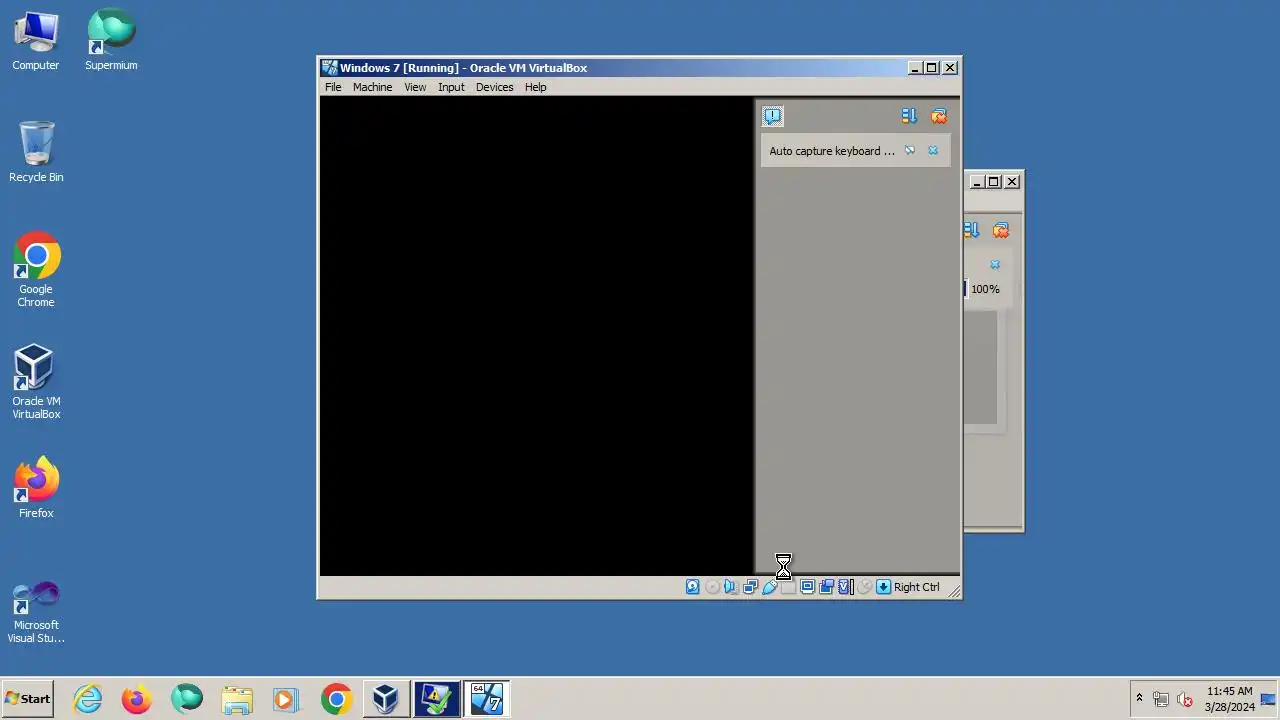Delete all notifications in Windows 7 VM panel

(938, 116)
